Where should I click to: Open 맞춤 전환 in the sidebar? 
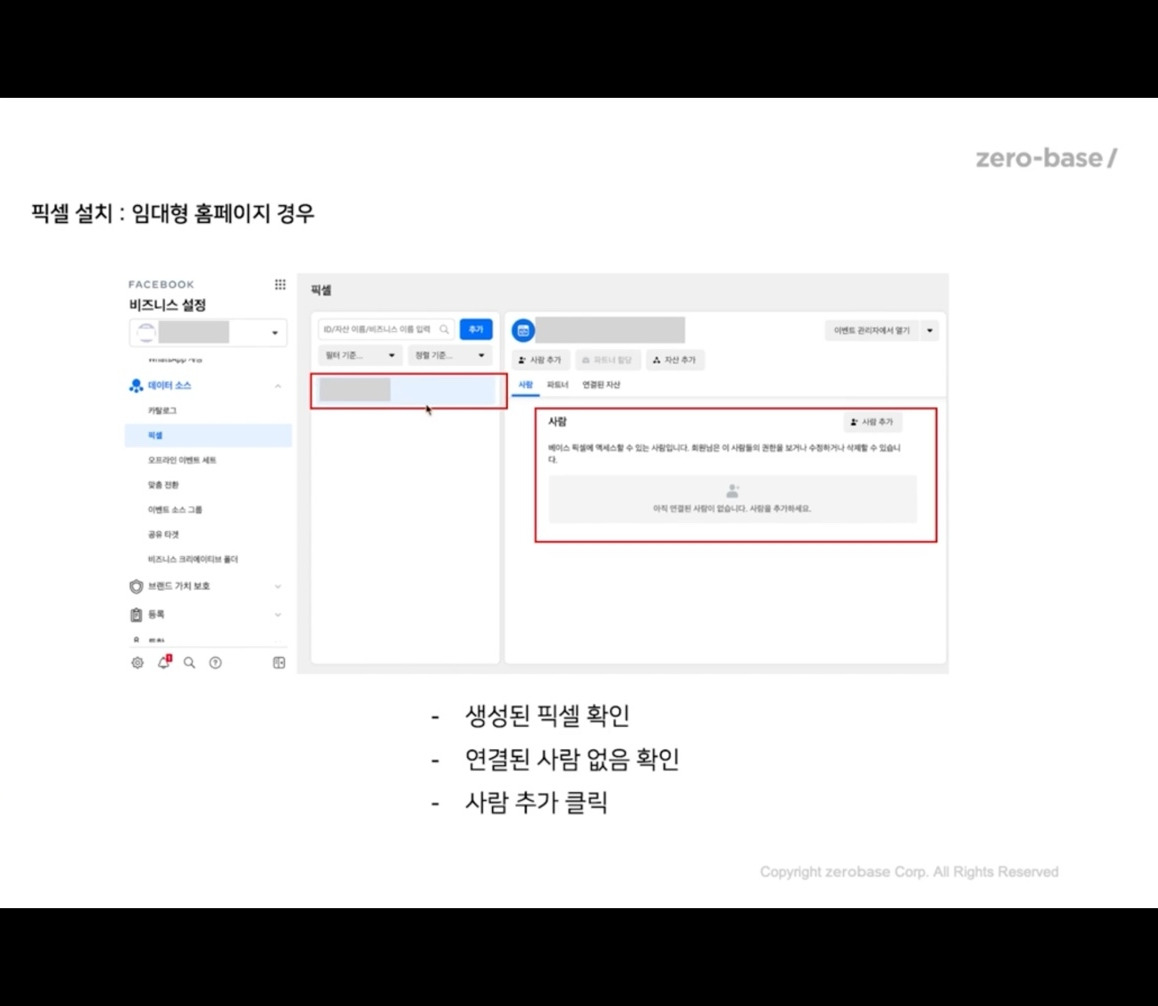click(x=163, y=485)
